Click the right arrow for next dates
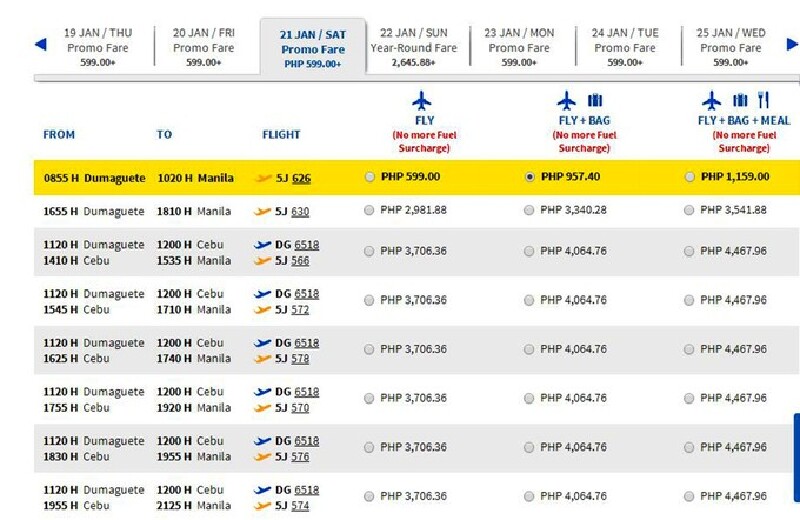Screen dimensions: 800x520 point(792,44)
